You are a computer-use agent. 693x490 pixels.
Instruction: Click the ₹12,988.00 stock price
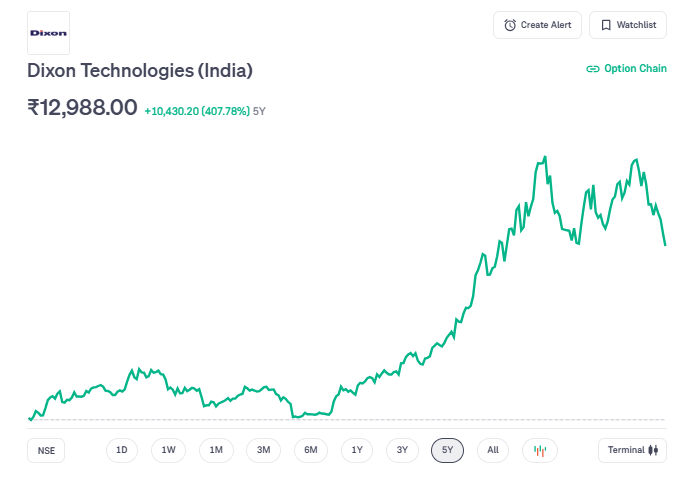click(83, 108)
